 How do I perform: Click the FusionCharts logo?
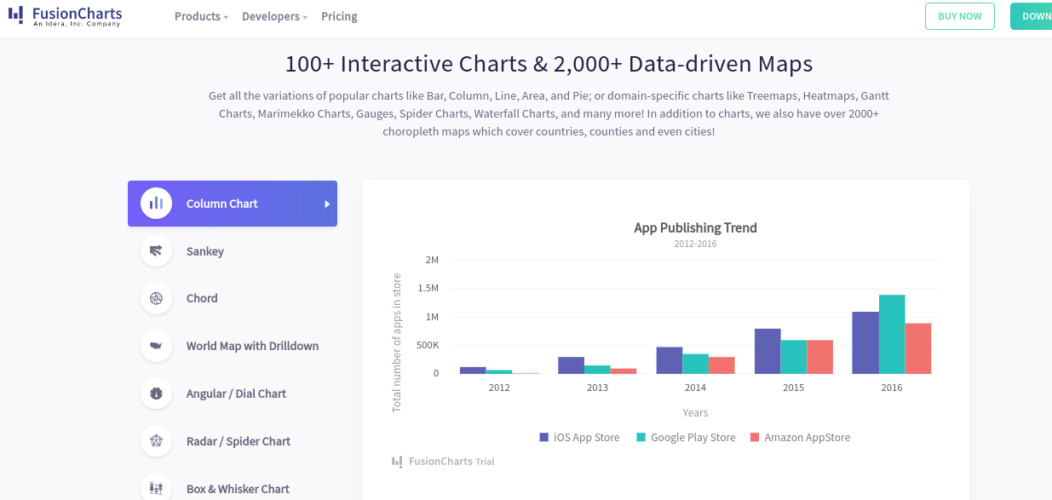tap(65, 15)
